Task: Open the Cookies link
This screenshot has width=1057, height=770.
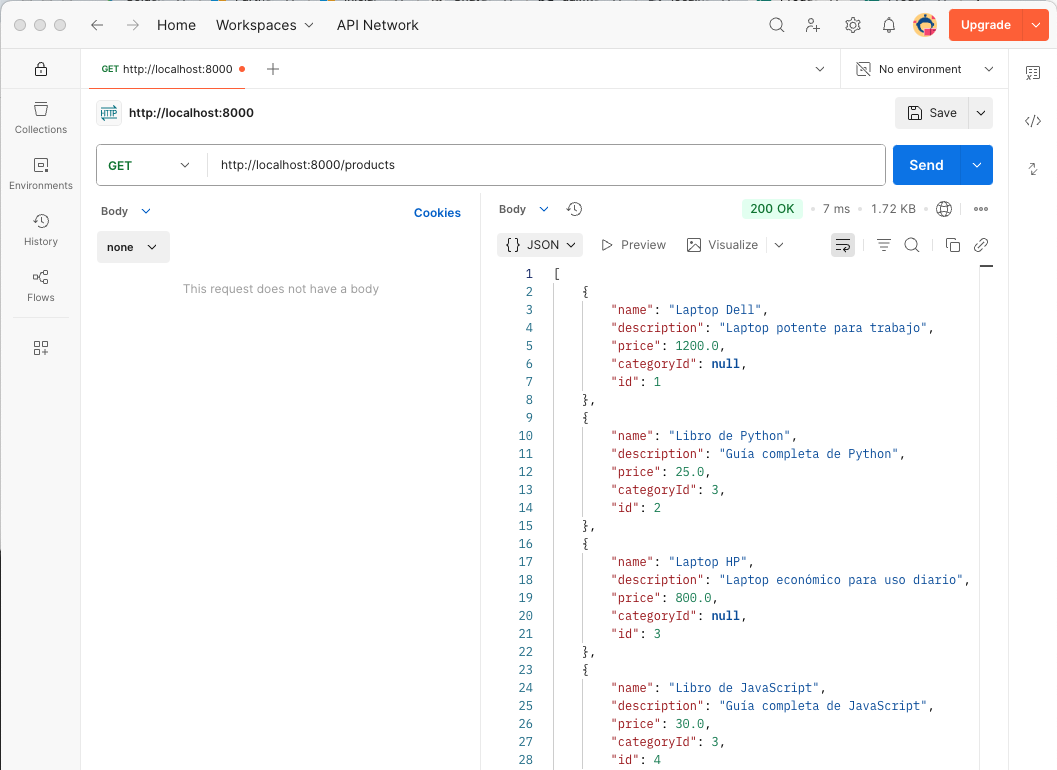Action: click(437, 212)
